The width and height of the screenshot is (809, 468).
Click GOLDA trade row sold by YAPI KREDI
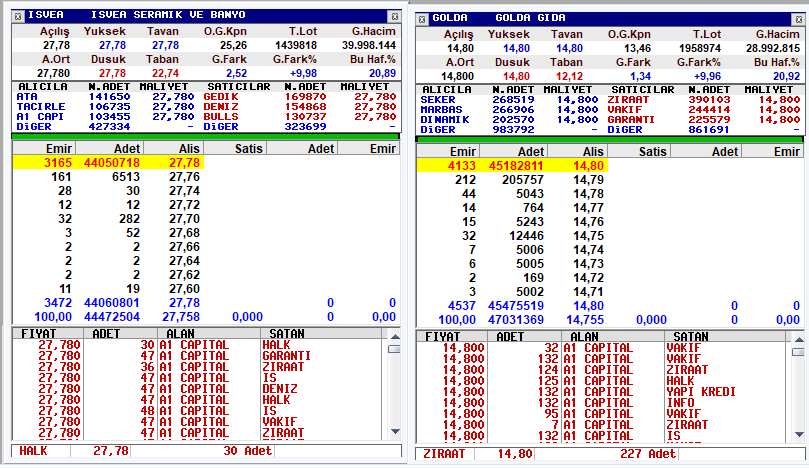click(x=603, y=392)
